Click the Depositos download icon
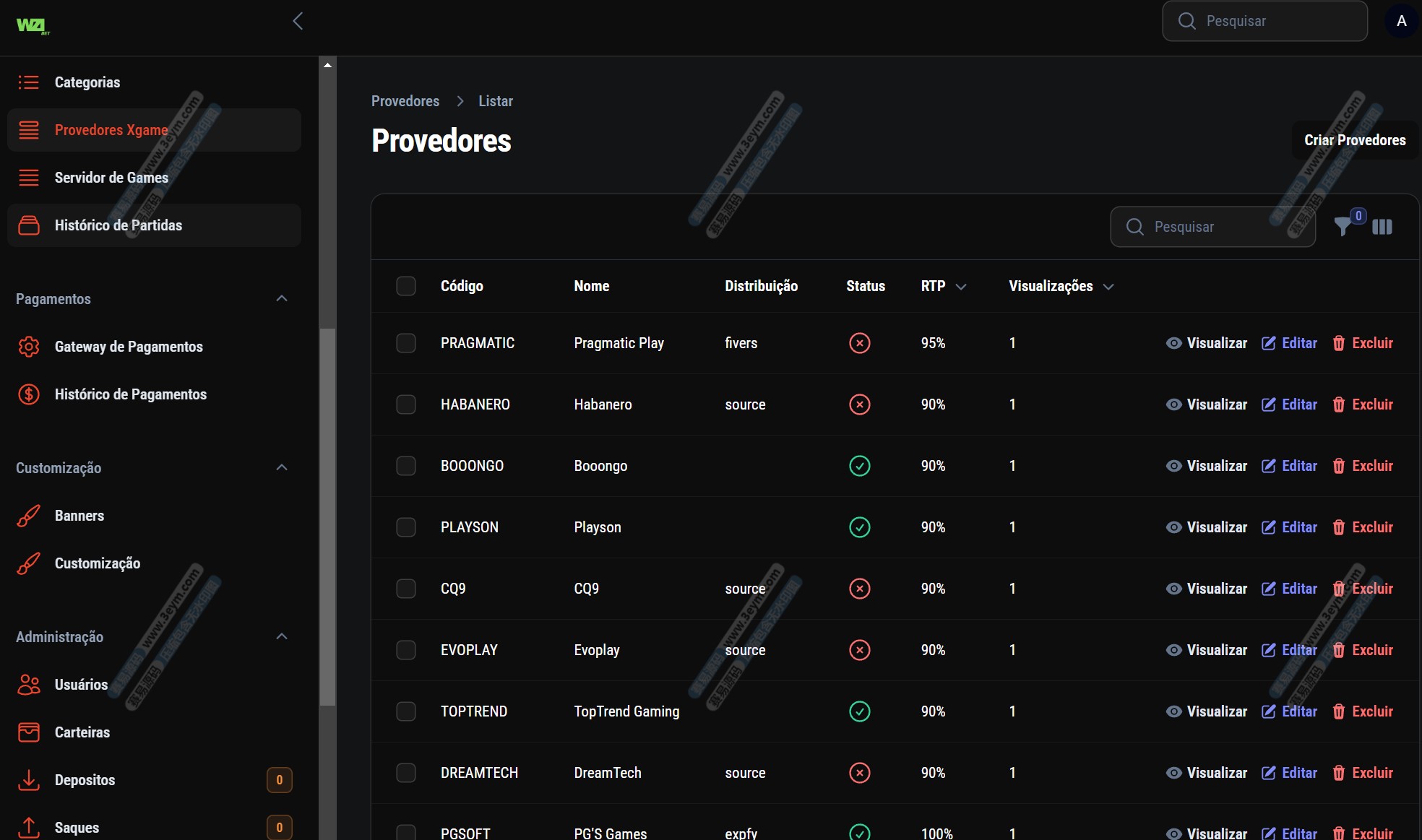 point(29,780)
